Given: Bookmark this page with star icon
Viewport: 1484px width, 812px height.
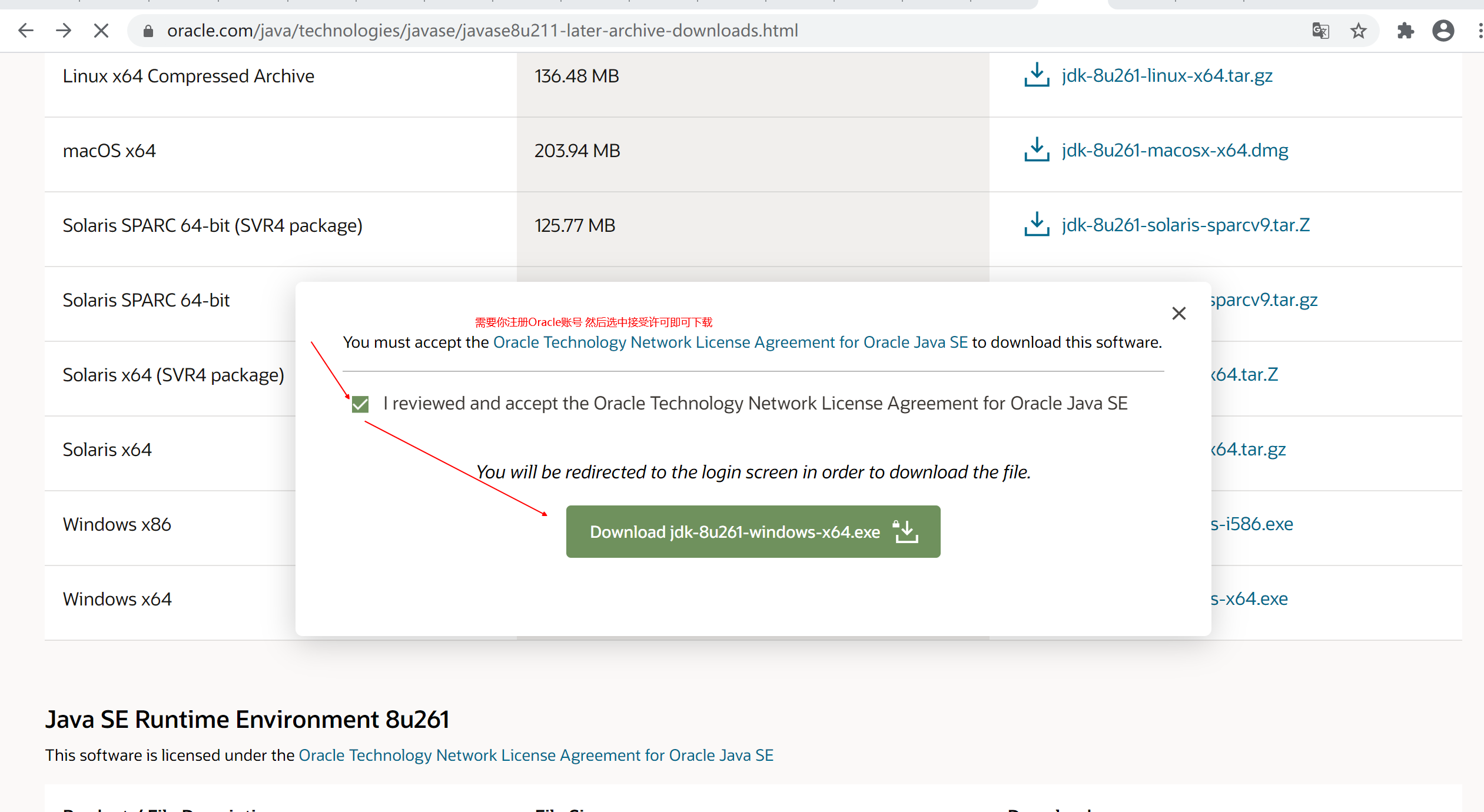Looking at the screenshot, I should click(x=1359, y=31).
